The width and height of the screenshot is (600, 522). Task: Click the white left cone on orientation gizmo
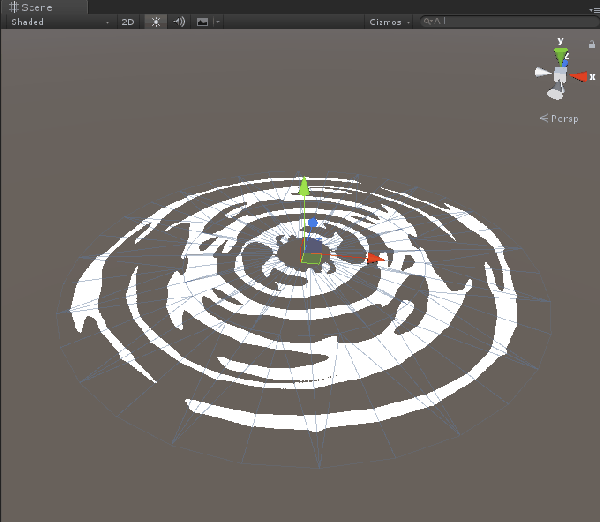click(x=541, y=73)
